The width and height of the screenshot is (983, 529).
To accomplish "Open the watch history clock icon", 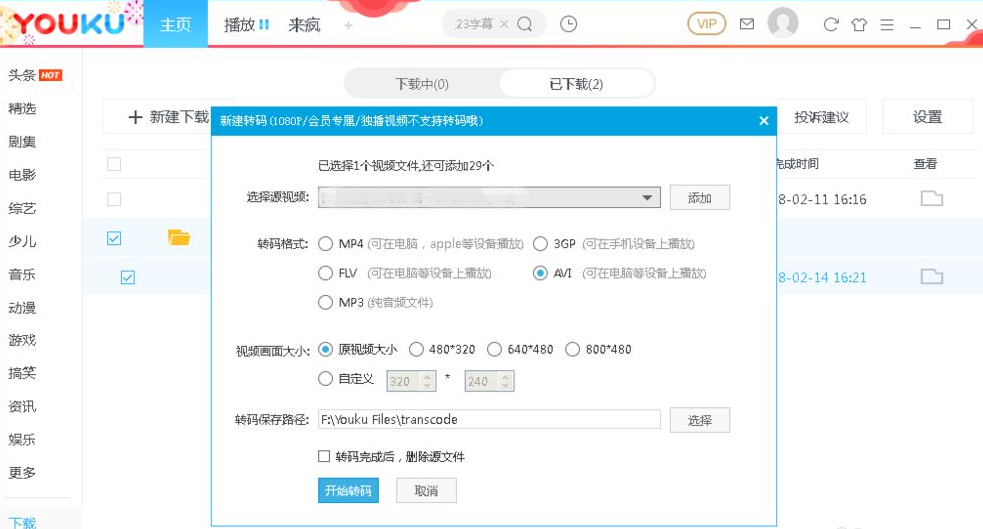I will pyautogui.click(x=568, y=24).
